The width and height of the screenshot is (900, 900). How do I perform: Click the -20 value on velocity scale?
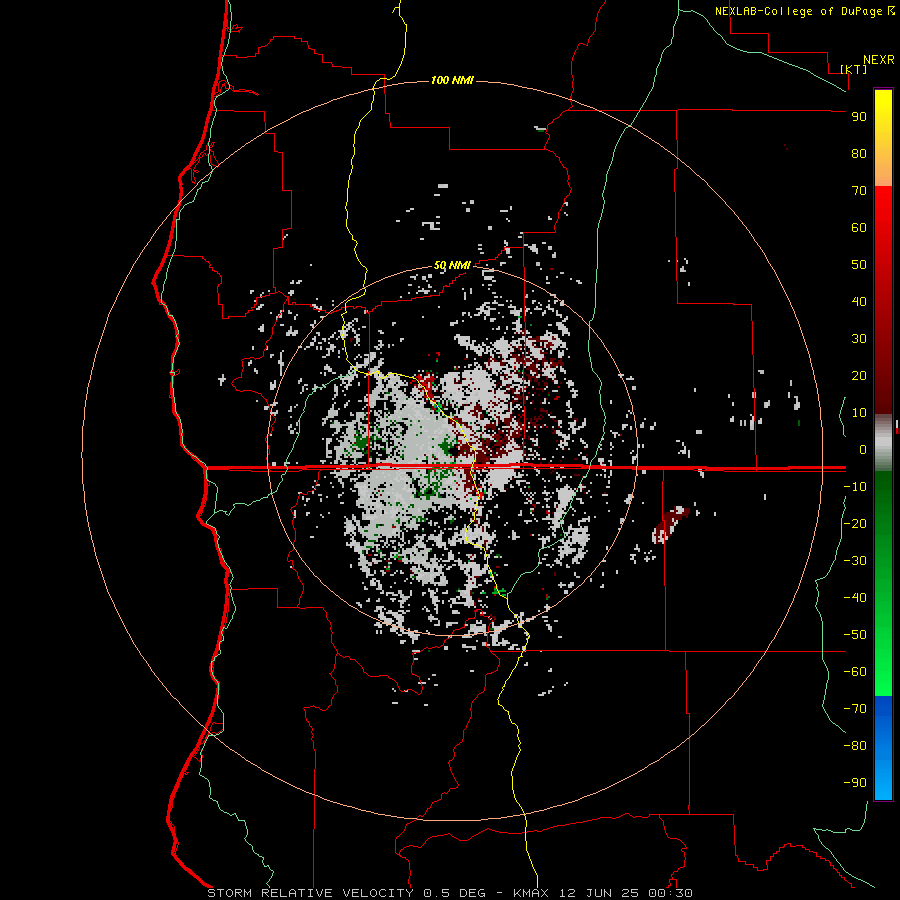point(855,523)
